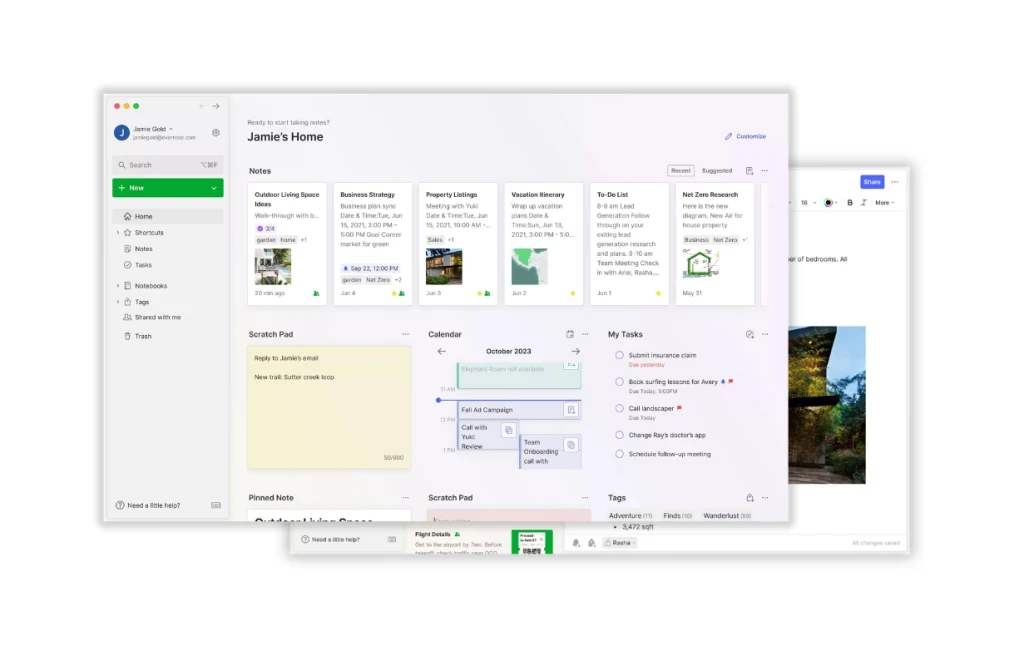The height and width of the screenshot is (655, 1024).
Task: Expand Notebooks in the sidebar
Action: [117, 286]
